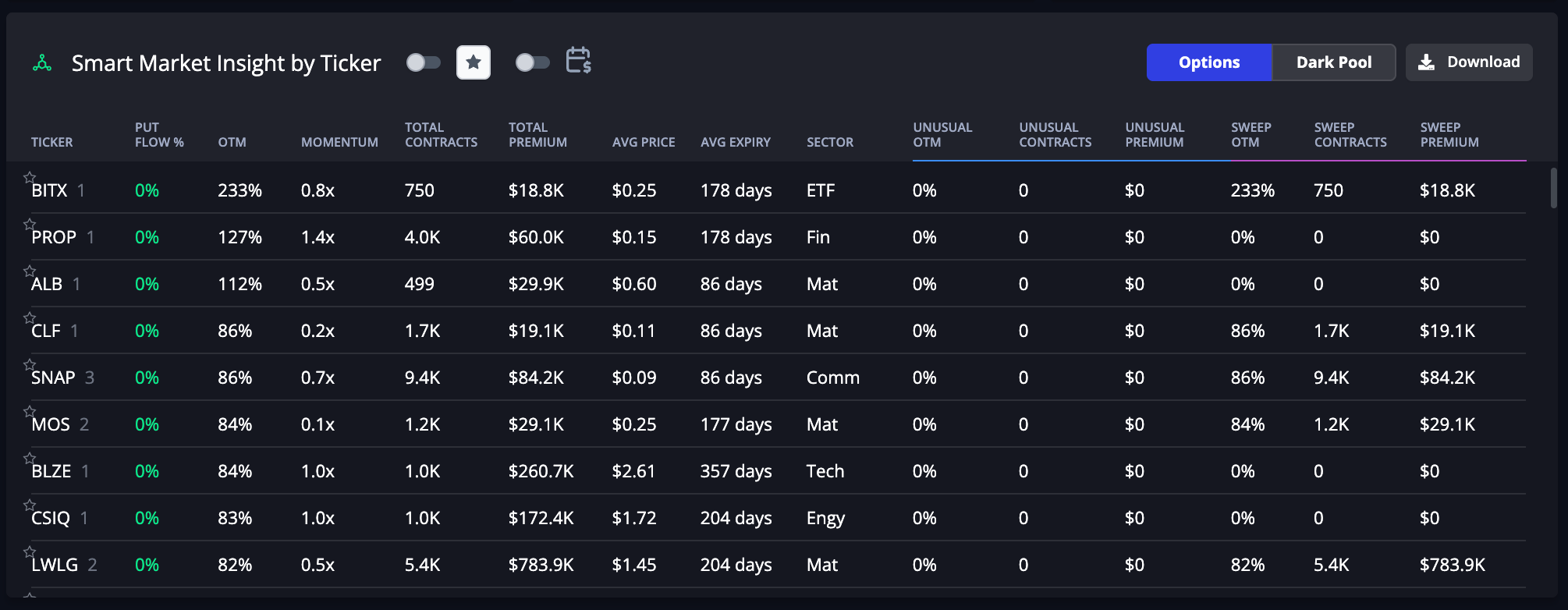The height and width of the screenshot is (610, 1568).
Task: Sort by SWEEP PREMIUM column header
Action: [1449, 135]
